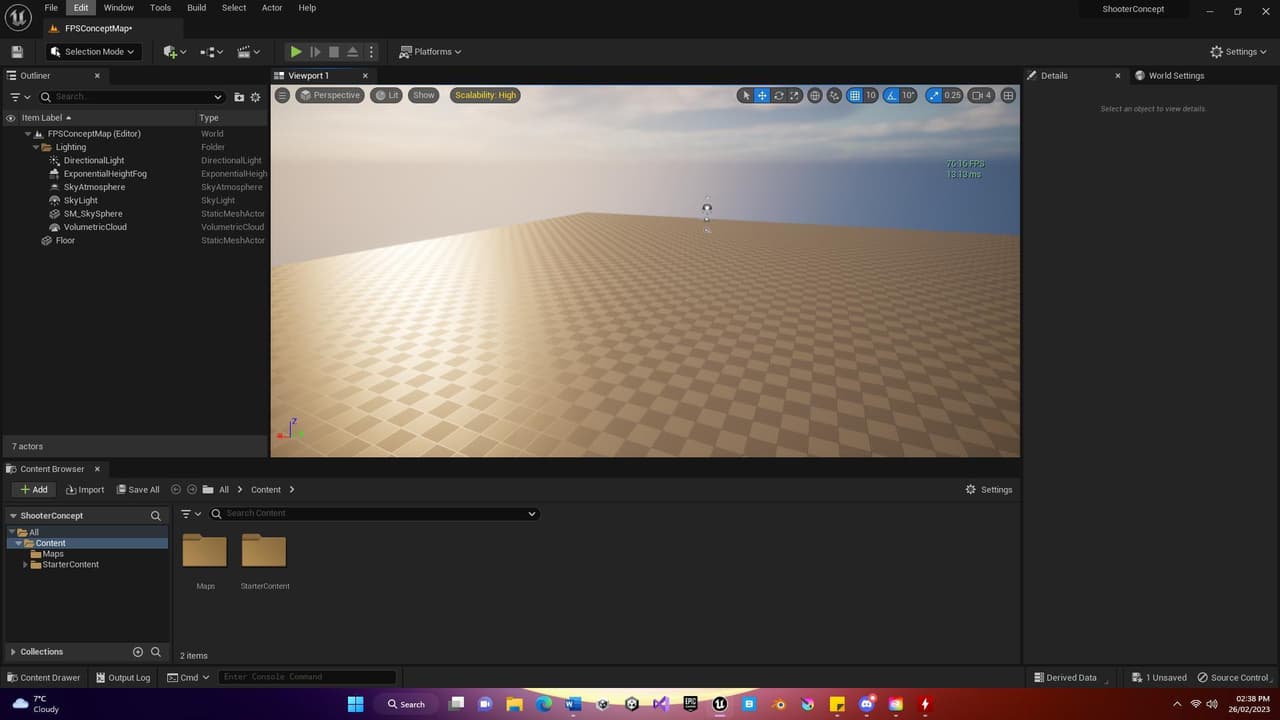
Task: Open the Output Log panel
Action: tap(123, 678)
